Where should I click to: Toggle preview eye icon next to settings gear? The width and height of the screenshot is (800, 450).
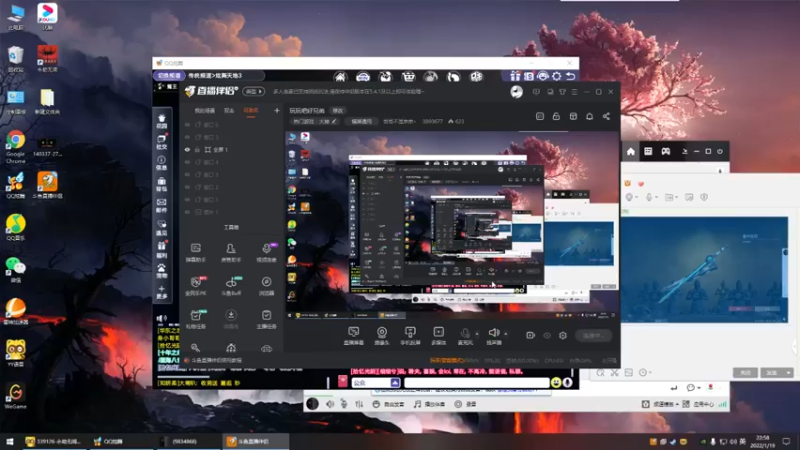pos(547,335)
